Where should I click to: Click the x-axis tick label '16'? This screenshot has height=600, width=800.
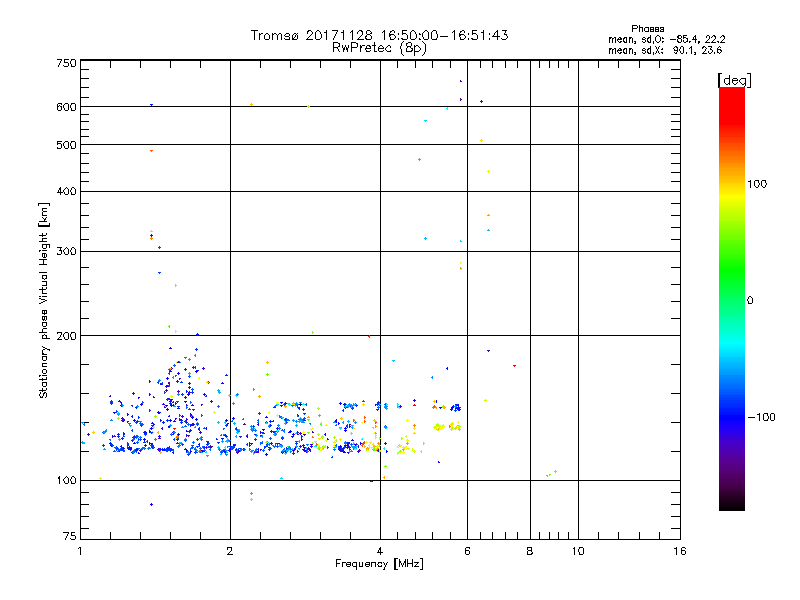680,551
